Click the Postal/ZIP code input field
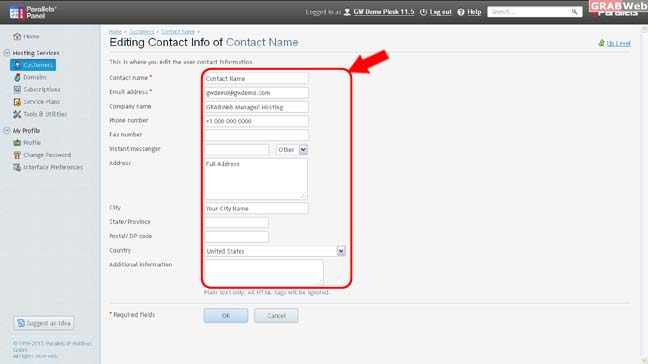The image size is (648, 364). click(236, 237)
